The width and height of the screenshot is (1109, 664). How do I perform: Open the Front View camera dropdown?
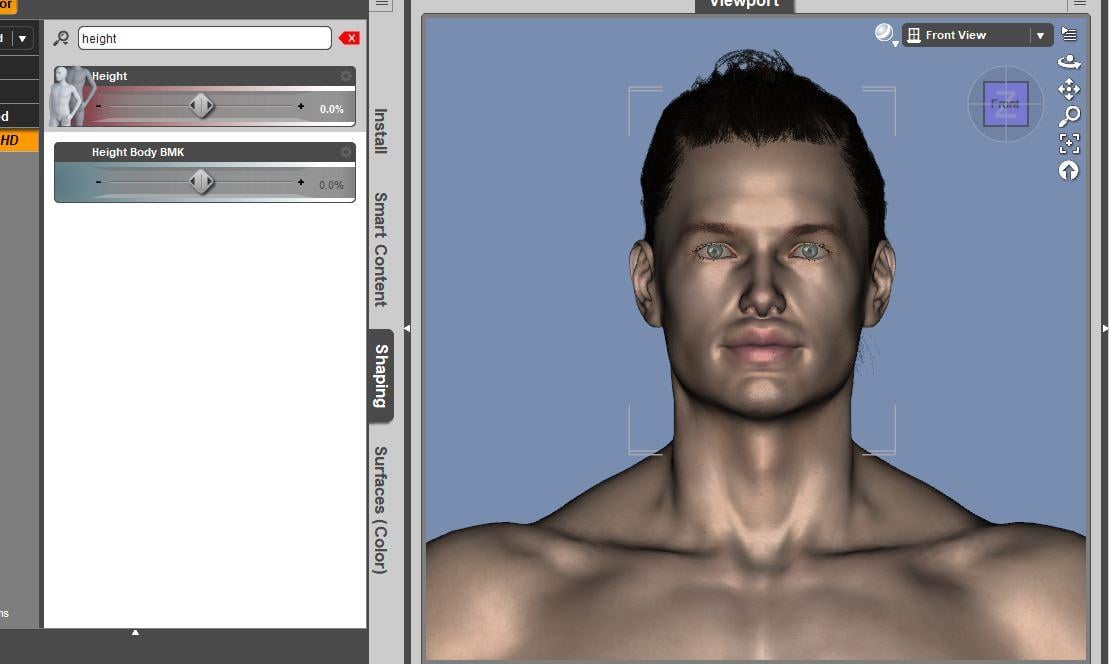977,35
